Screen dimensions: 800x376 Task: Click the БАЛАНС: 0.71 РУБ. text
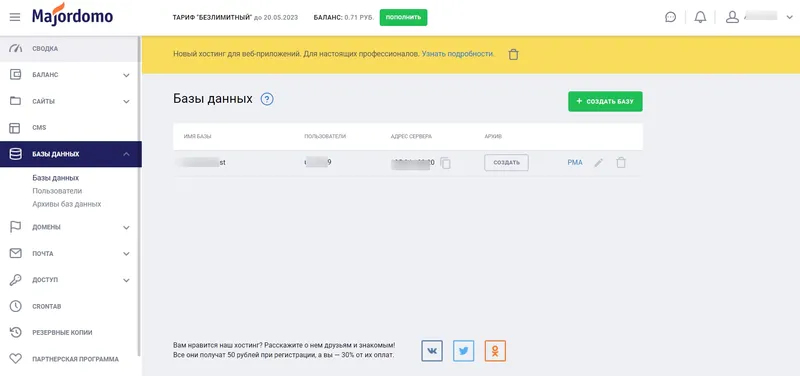[x=344, y=17]
